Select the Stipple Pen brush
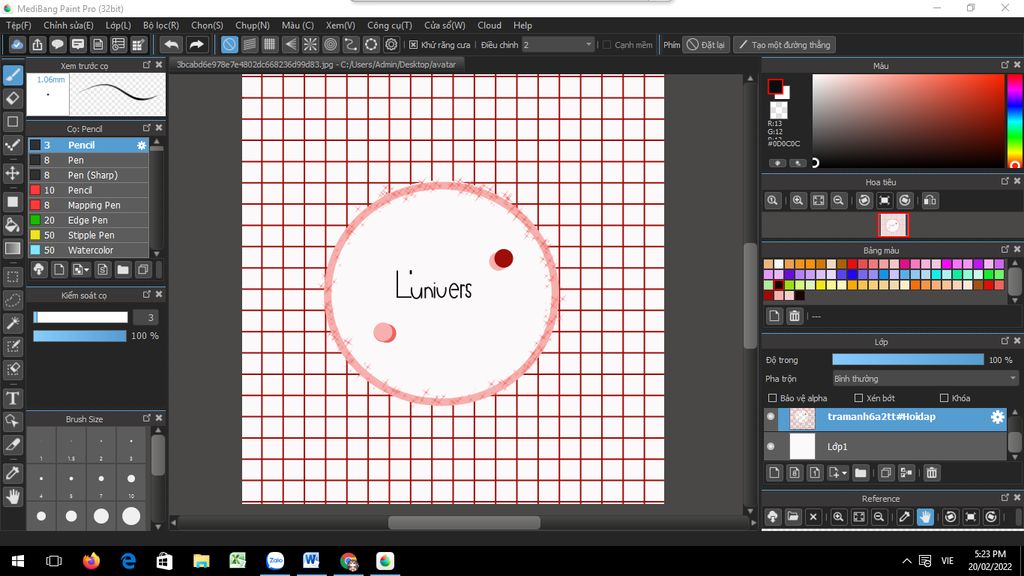This screenshot has width=1024, height=576. click(89, 235)
